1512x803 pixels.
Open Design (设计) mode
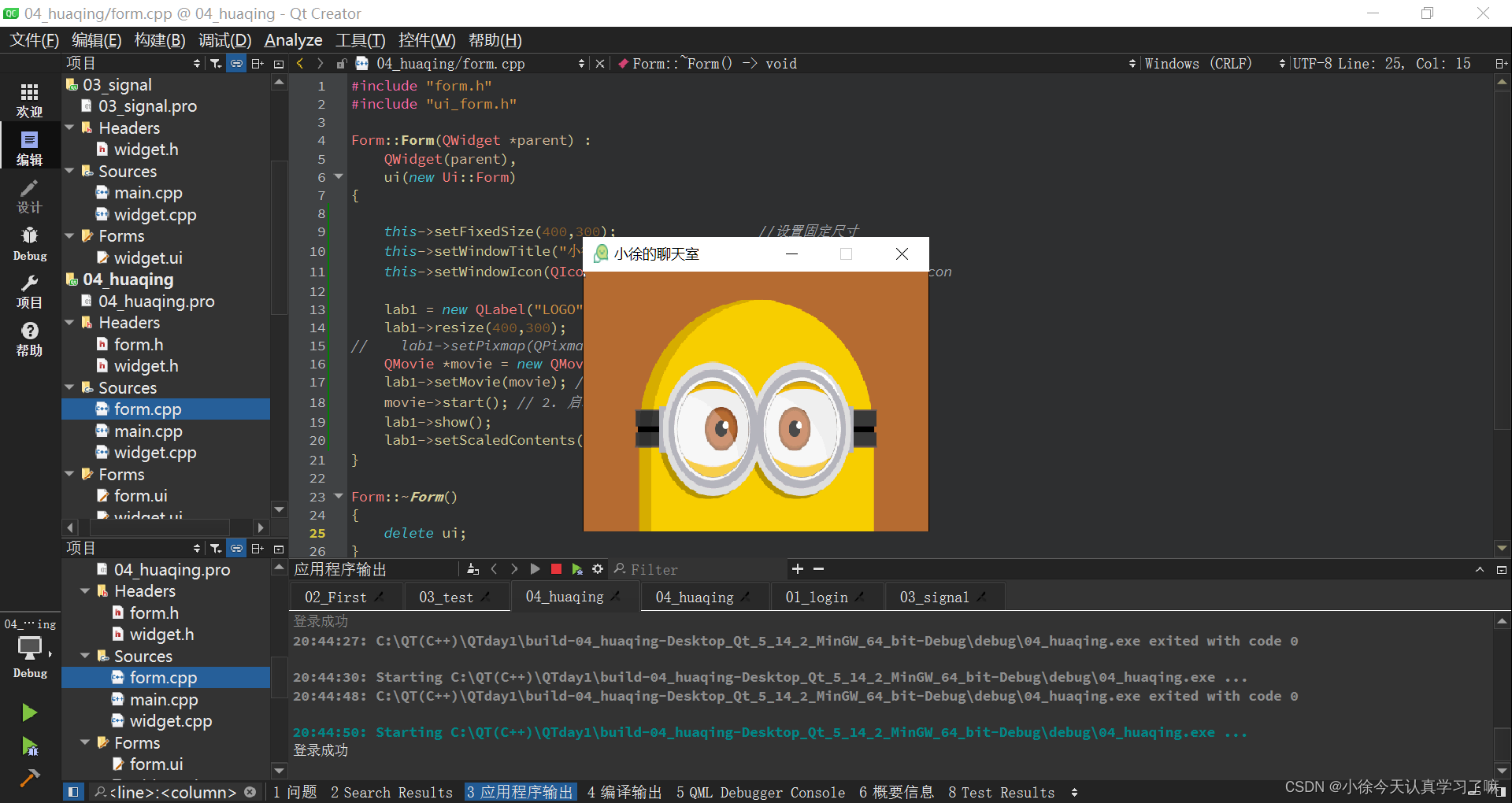(x=30, y=196)
